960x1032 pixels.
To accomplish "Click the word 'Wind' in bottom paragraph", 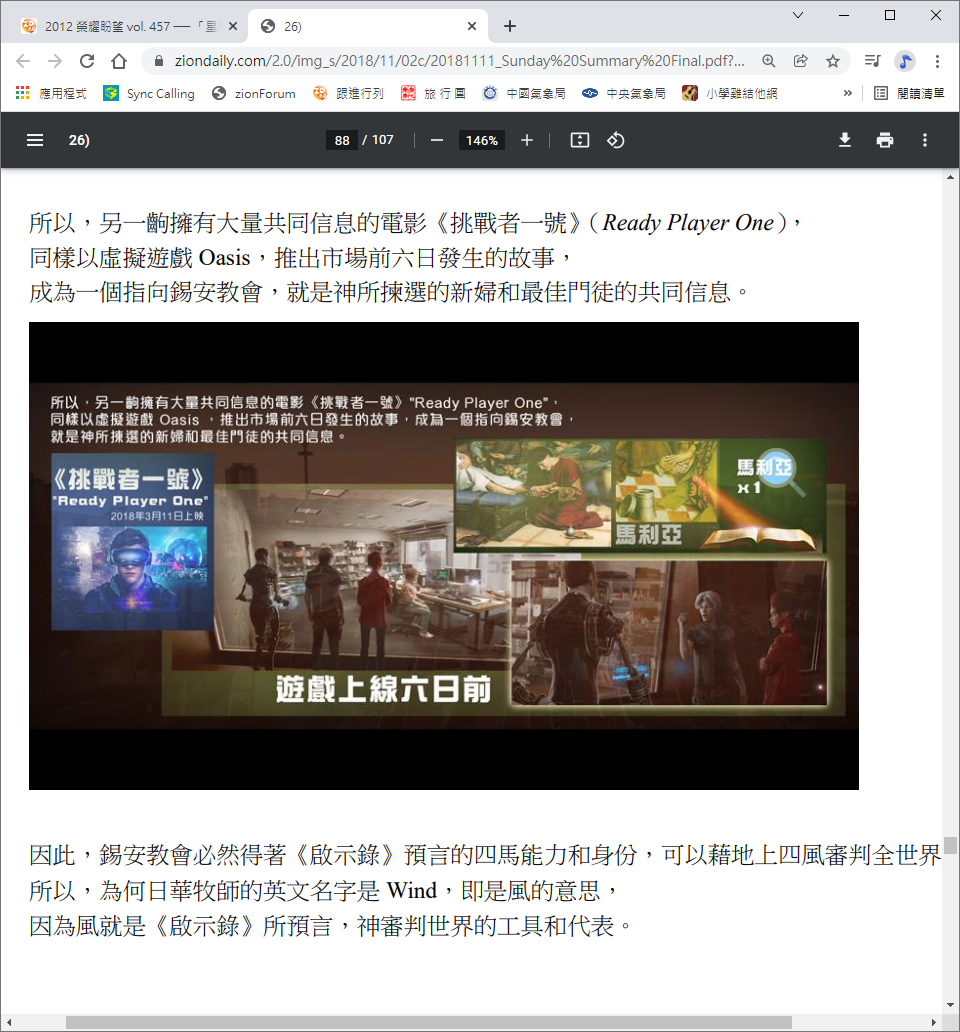I will [x=412, y=890].
